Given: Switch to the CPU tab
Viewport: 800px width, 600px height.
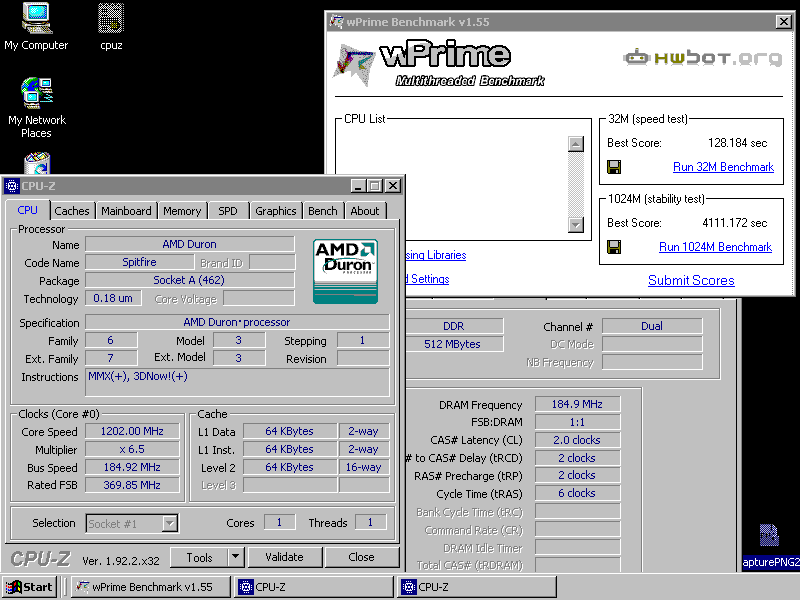Looking at the screenshot, I should pyautogui.click(x=28, y=210).
